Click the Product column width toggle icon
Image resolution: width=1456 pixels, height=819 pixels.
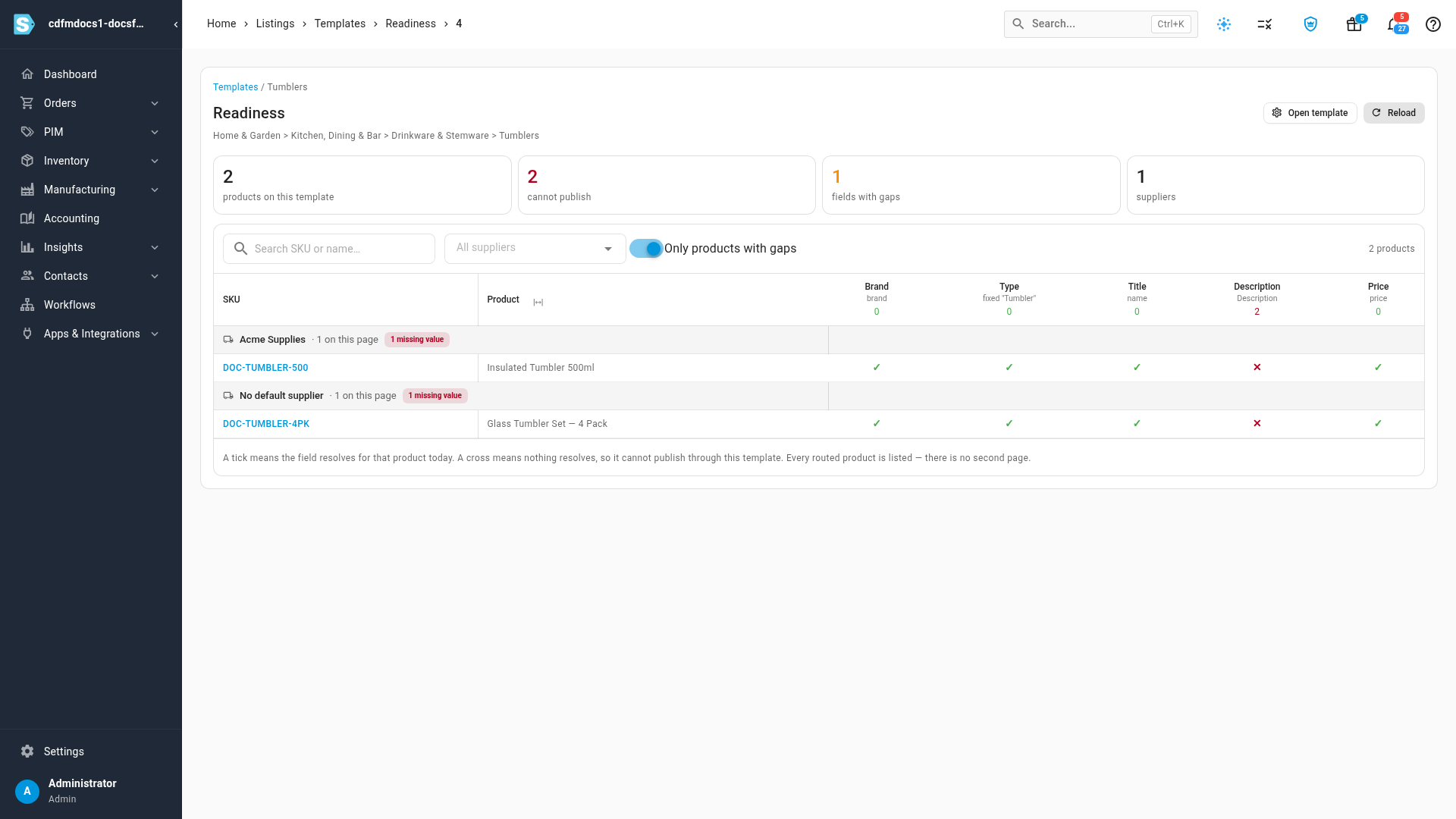(x=538, y=303)
